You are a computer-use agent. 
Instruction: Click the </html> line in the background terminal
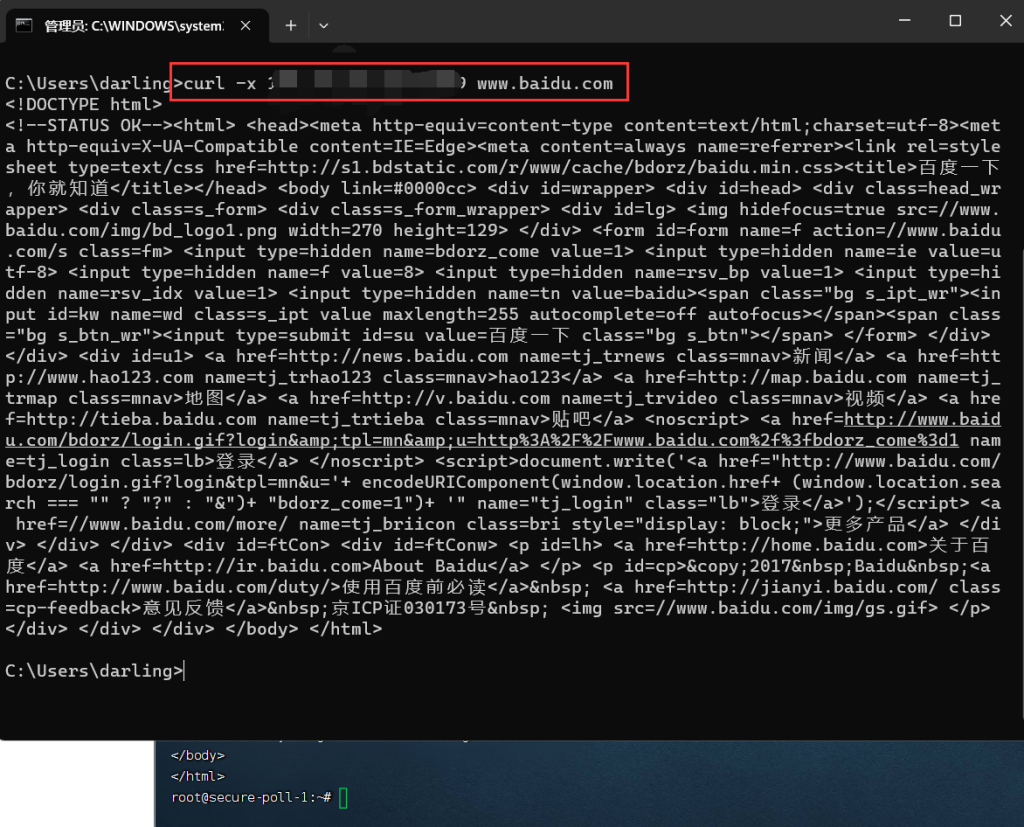[198, 776]
